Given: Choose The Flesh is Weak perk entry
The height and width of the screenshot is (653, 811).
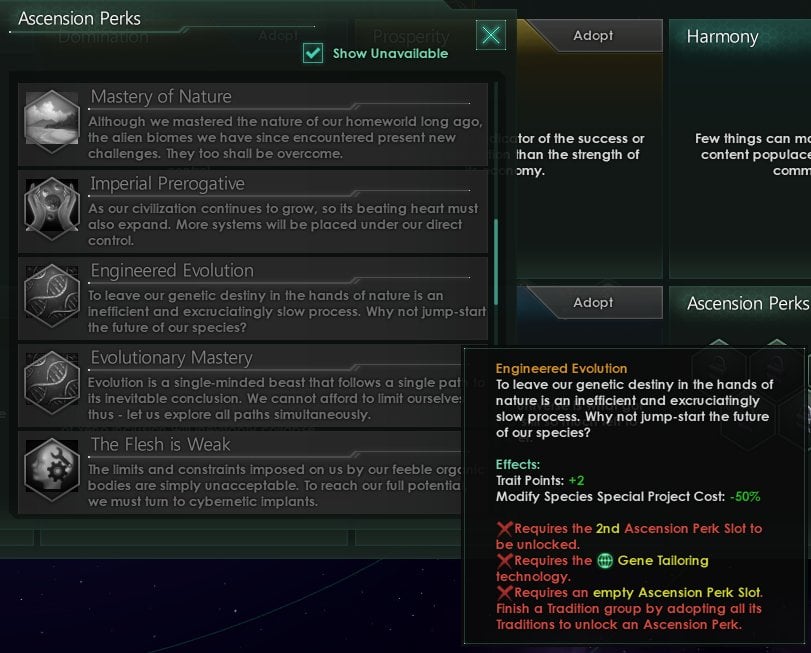Looking at the screenshot, I should tap(252, 473).
